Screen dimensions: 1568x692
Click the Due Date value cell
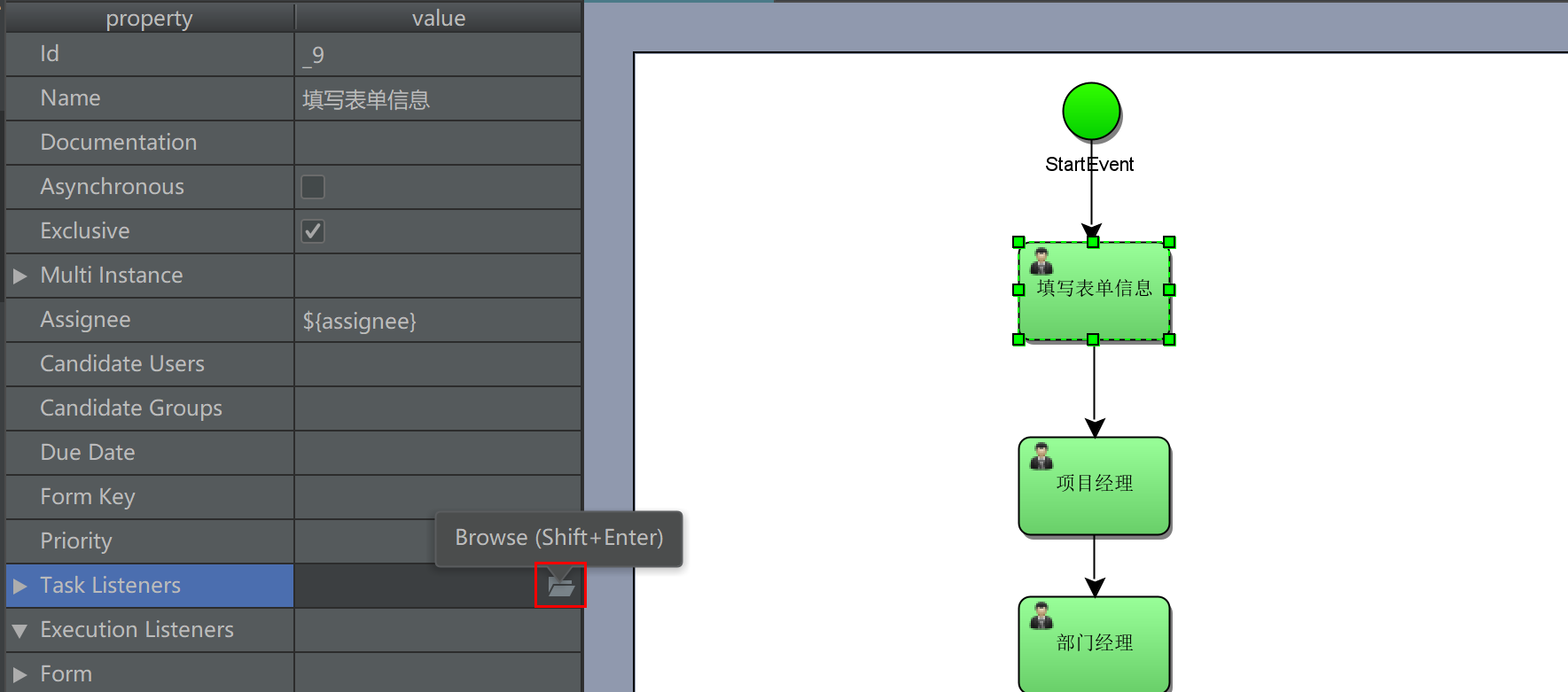(438, 453)
